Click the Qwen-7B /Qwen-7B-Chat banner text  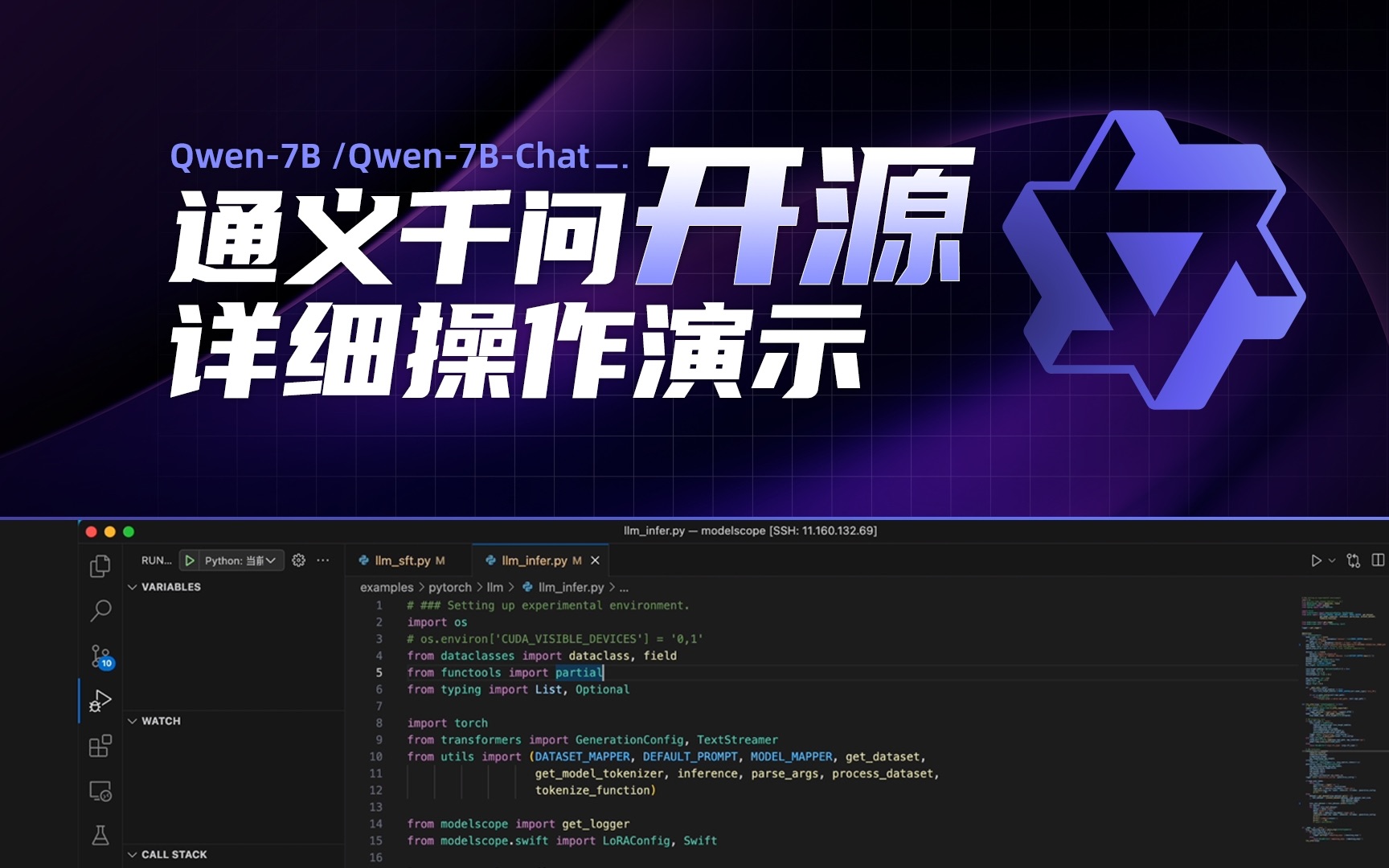399,156
